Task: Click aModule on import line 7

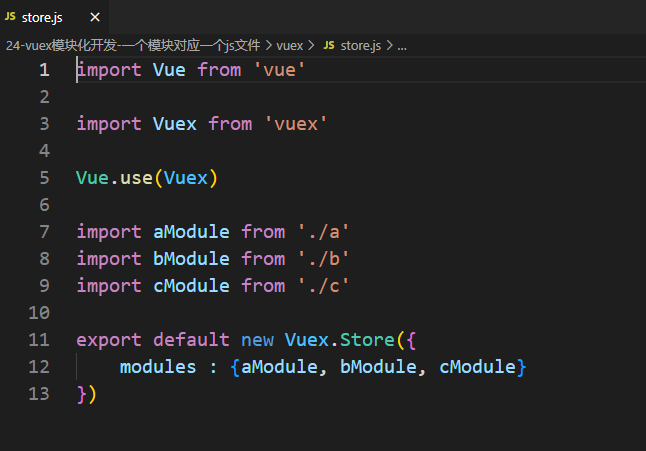Action: [x=191, y=232]
